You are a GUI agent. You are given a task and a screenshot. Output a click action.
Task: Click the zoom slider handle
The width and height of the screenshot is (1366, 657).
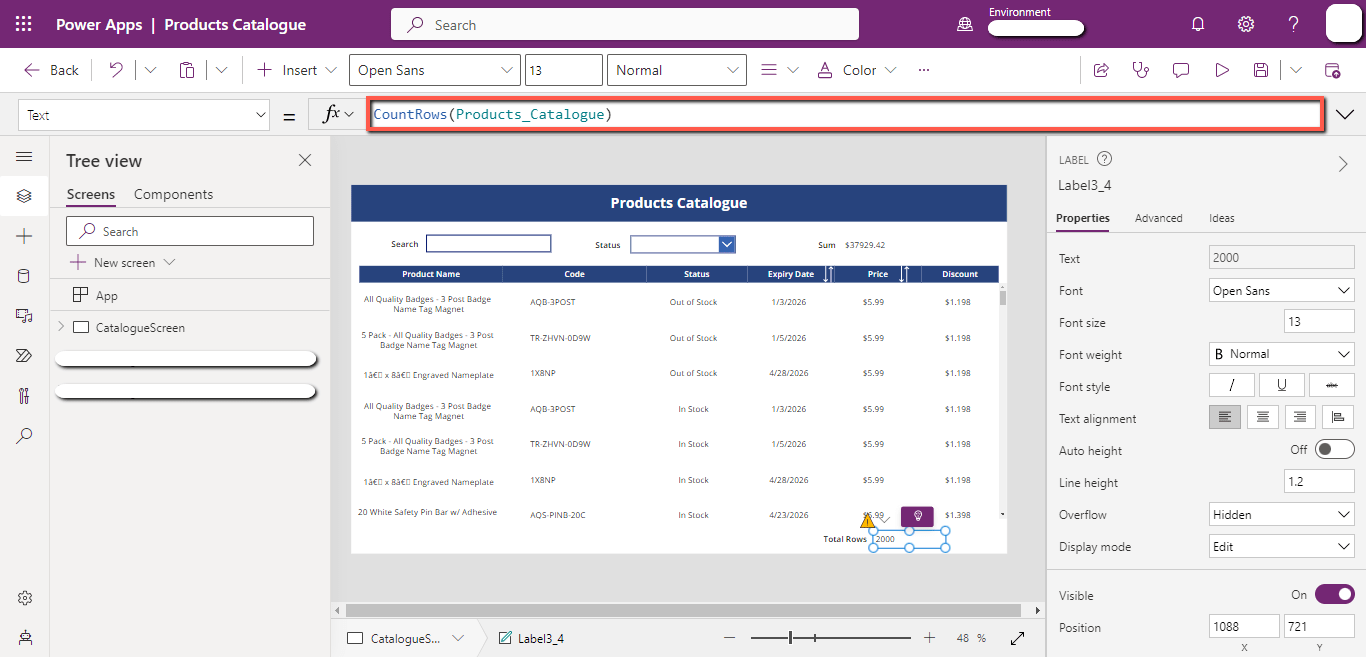point(790,638)
